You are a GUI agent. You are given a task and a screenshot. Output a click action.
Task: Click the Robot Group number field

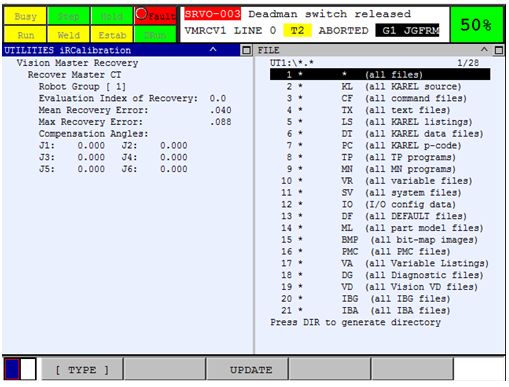116,87
